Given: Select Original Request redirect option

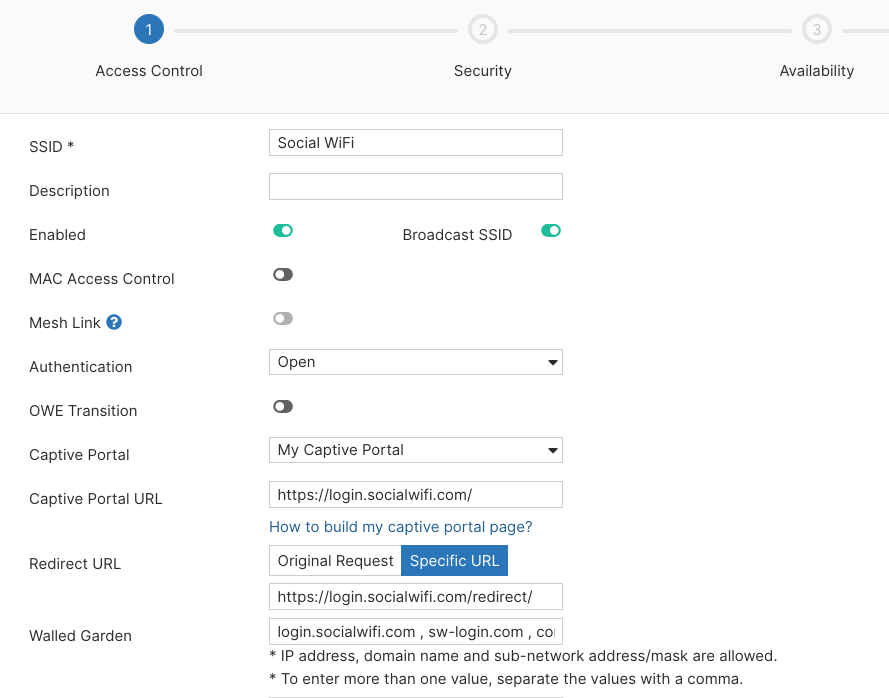Looking at the screenshot, I should point(335,561).
